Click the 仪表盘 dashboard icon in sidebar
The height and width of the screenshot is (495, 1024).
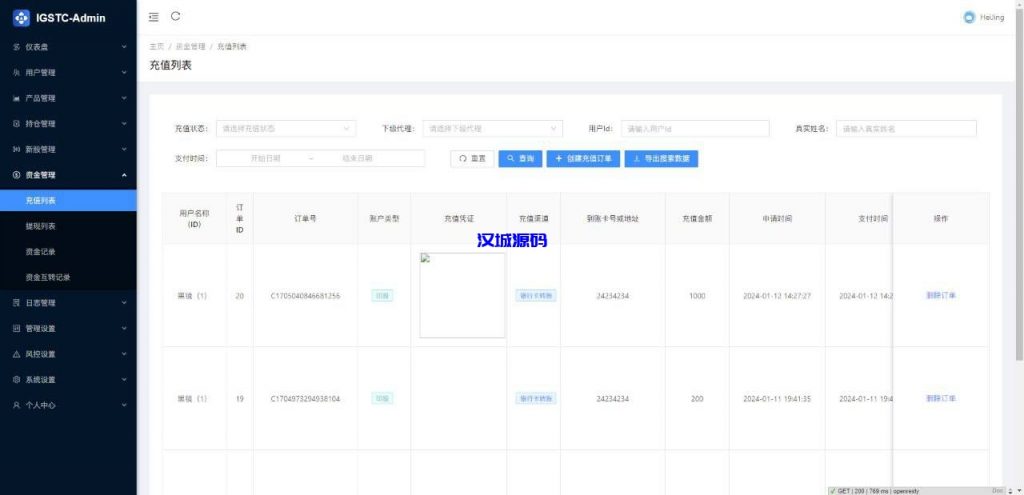(x=16, y=47)
